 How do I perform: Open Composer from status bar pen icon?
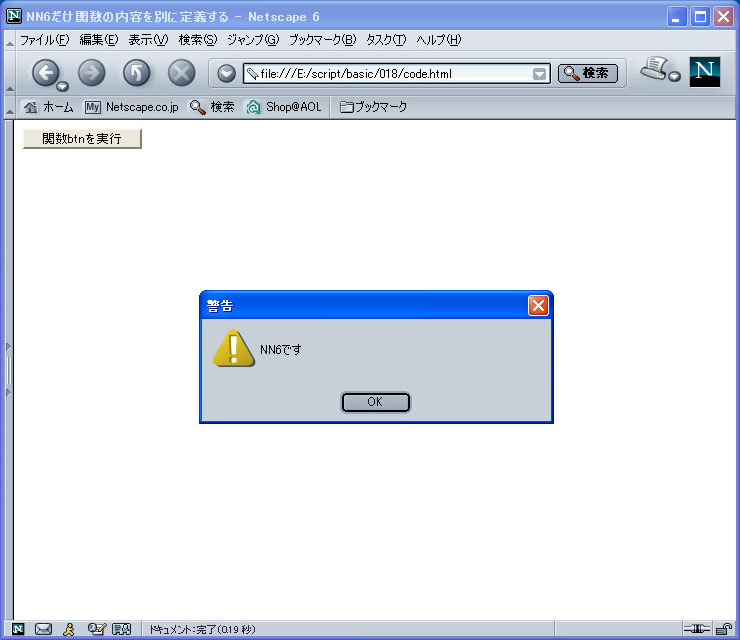click(96, 629)
